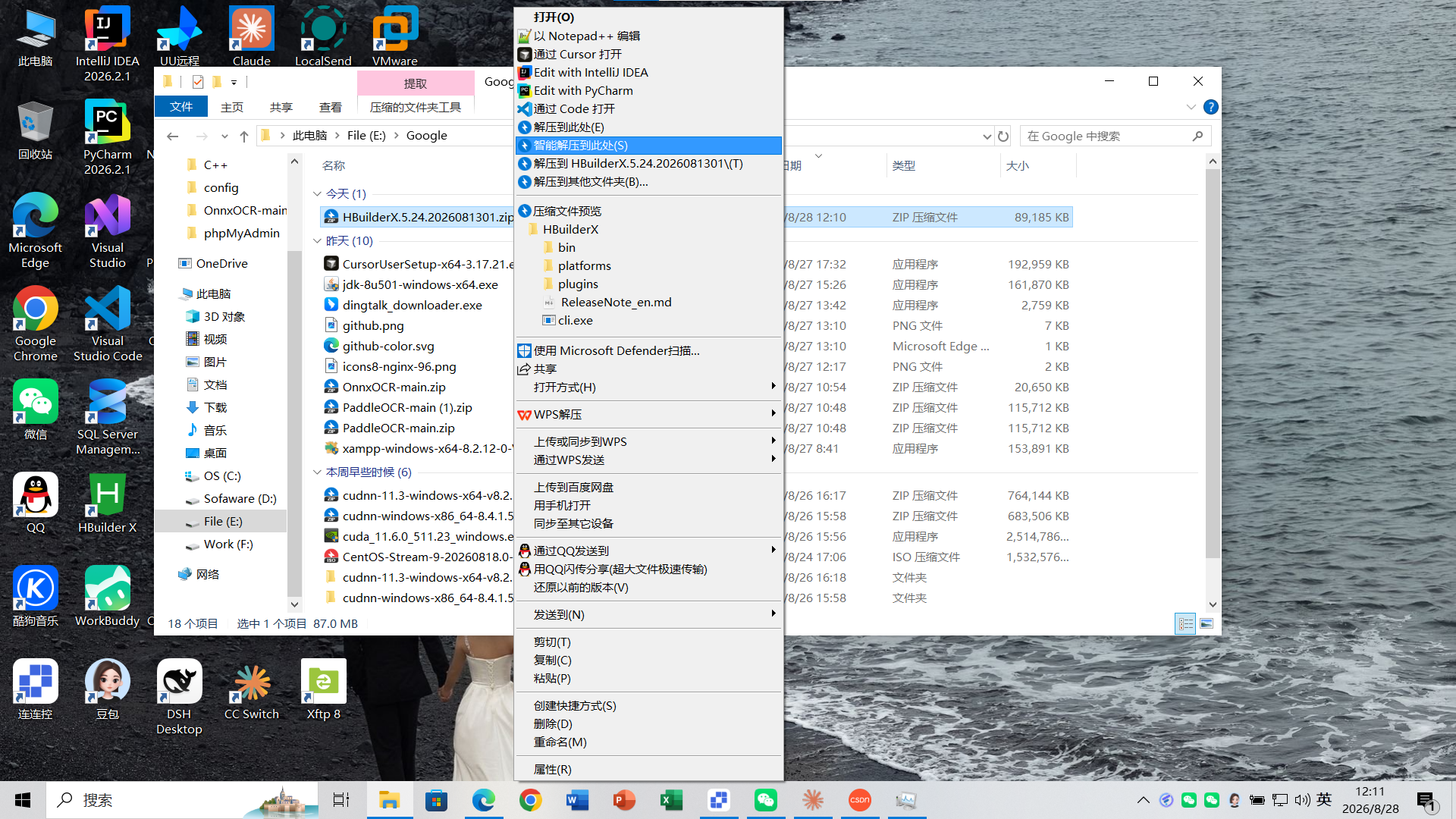1456x819 pixels.
Task: Launch the WorkBuddy desktop icon
Action: [x=107, y=596]
